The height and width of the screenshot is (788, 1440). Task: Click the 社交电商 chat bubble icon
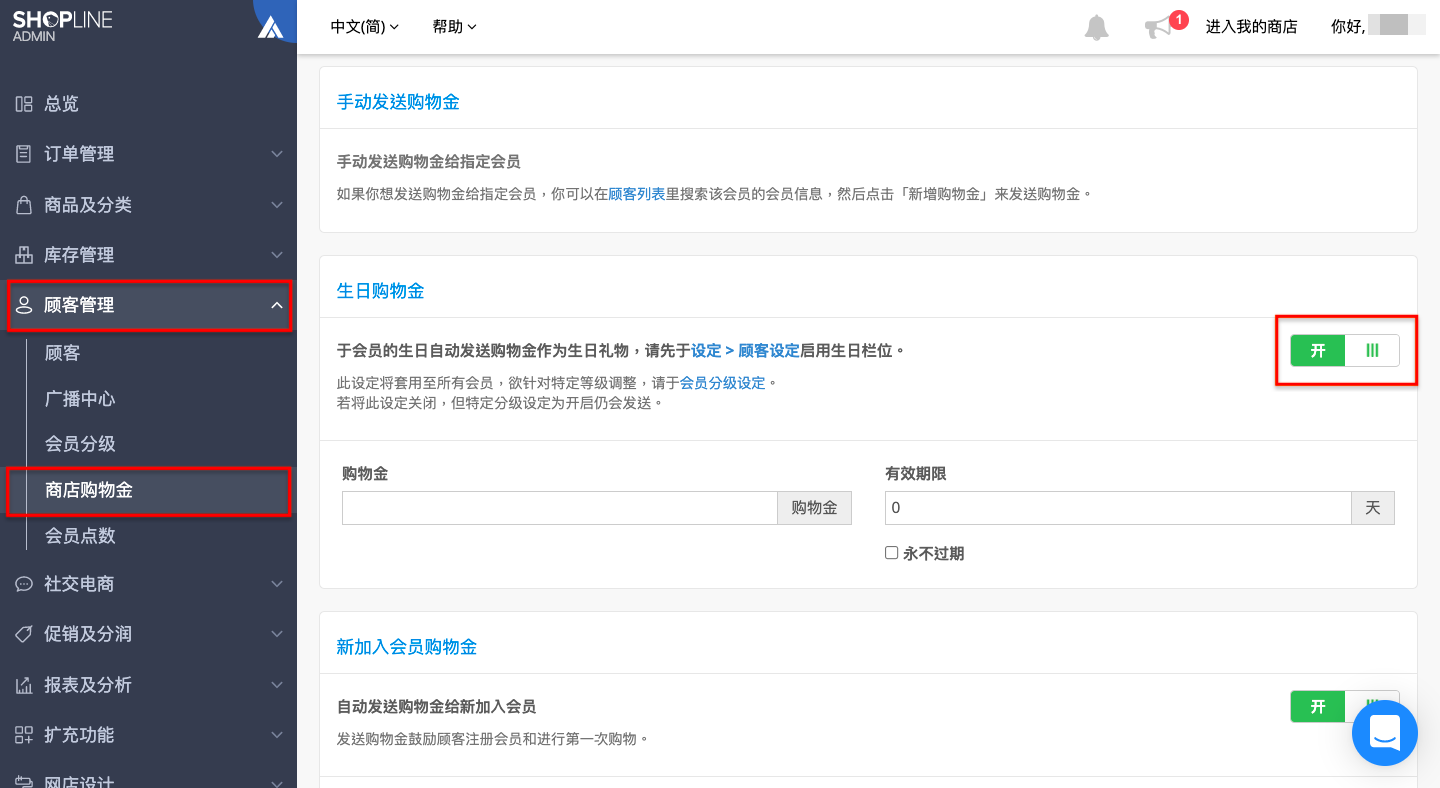point(24,584)
